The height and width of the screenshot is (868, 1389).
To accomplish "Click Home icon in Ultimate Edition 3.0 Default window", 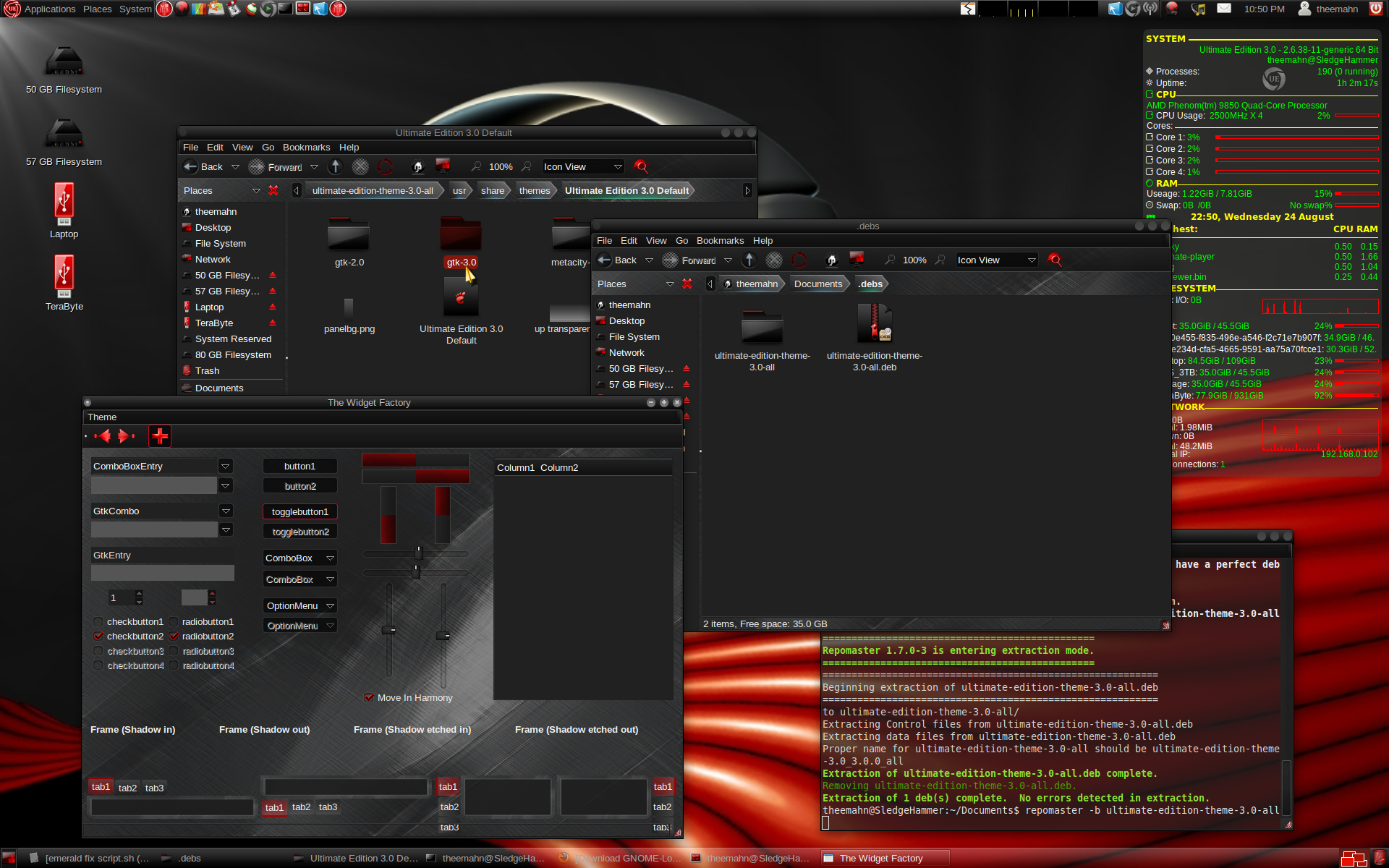I will (417, 167).
